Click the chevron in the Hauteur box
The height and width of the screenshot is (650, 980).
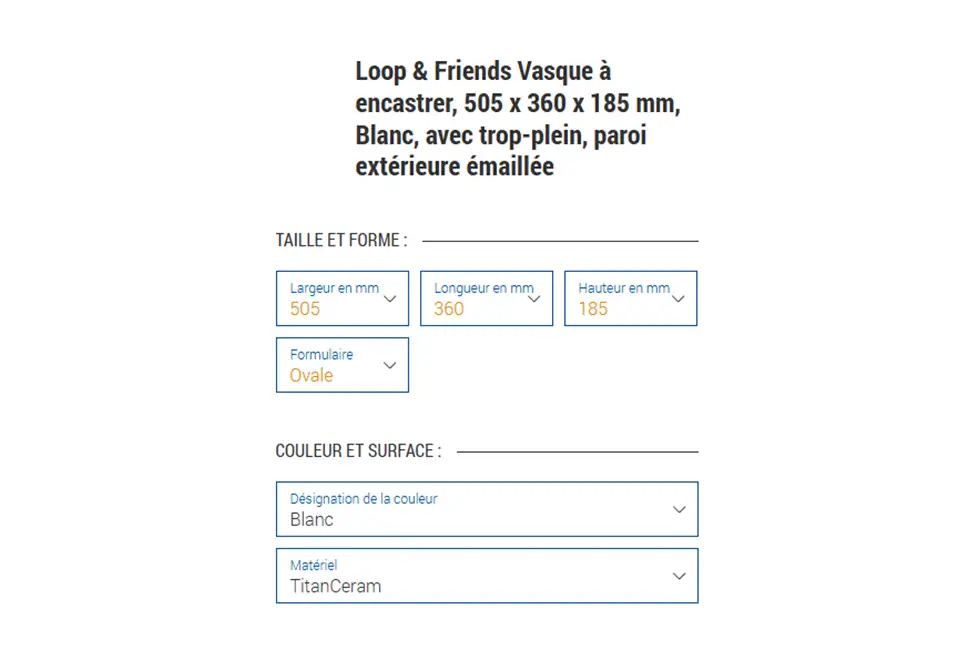678,299
